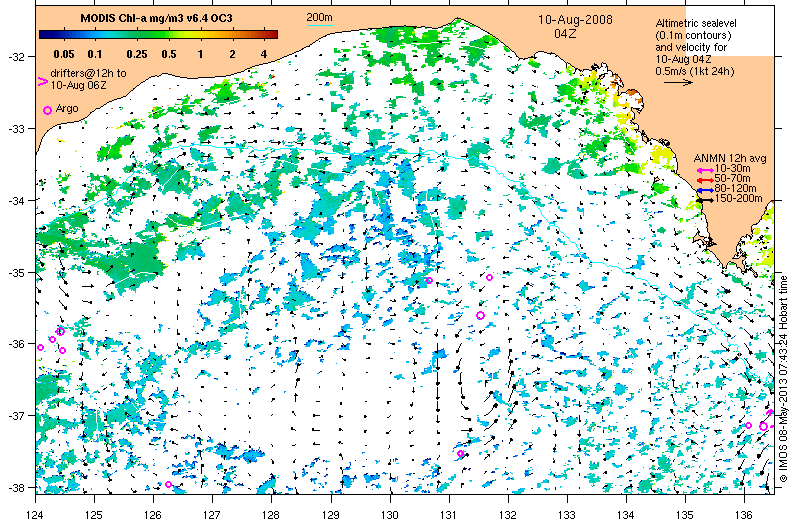The width and height of the screenshot is (800, 520).
Task: Click the longitude axis label 127
Action: point(212,514)
